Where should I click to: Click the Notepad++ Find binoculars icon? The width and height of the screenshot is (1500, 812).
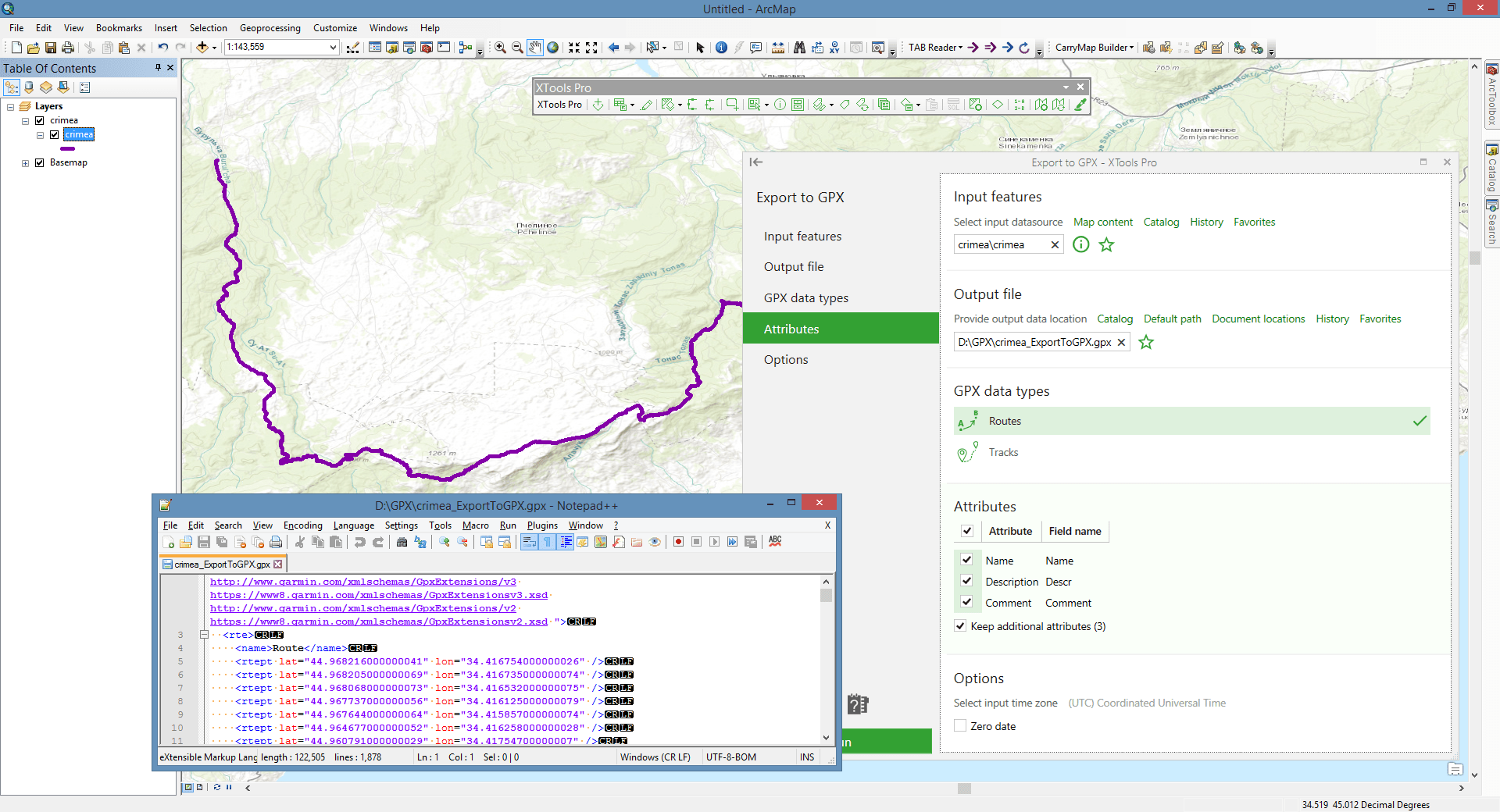click(x=402, y=542)
